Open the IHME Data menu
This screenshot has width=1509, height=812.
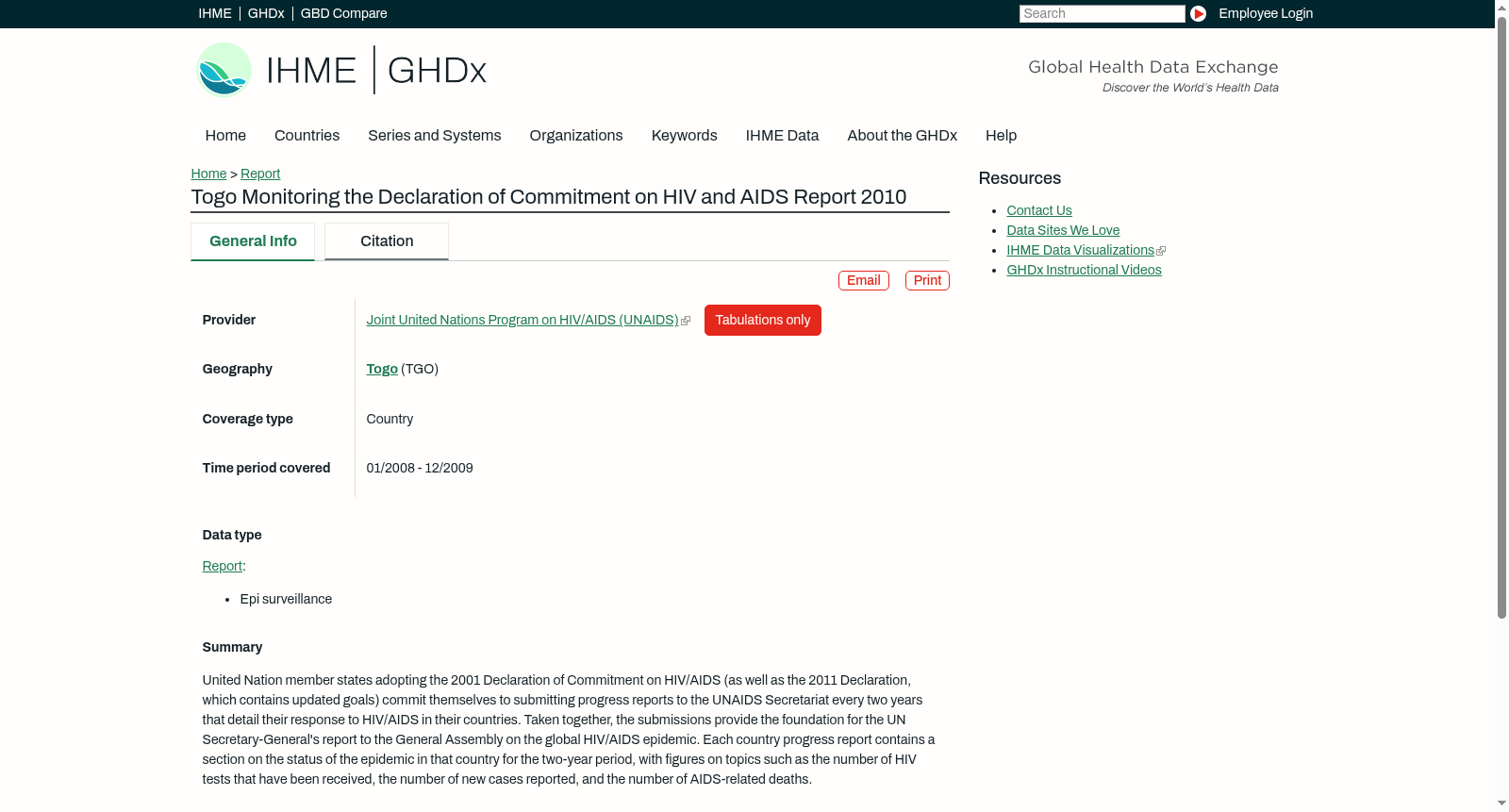pyautogui.click(x=782, y=136)
